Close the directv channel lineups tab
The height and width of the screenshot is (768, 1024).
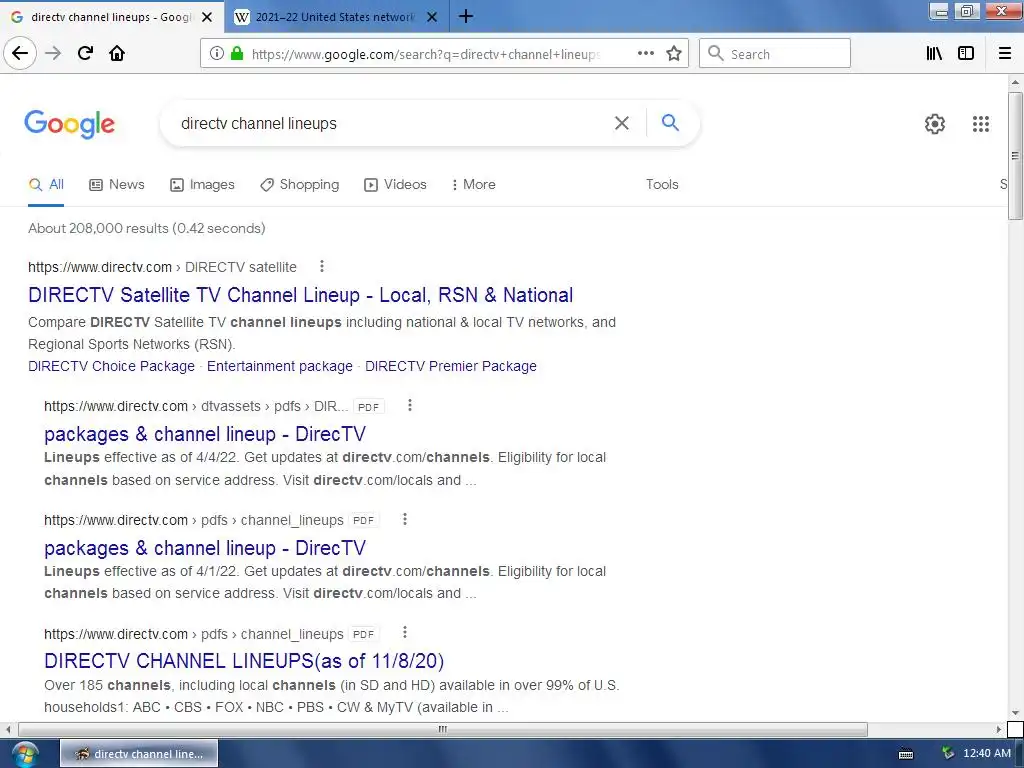coord(207,17)
